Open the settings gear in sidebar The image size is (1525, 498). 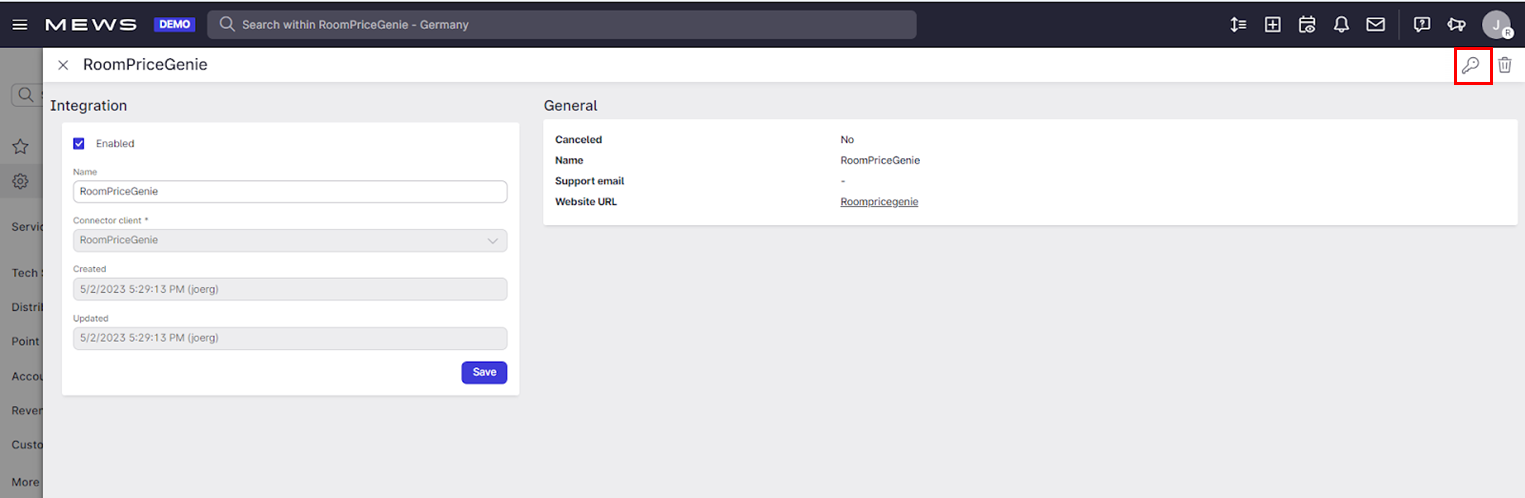(20, 182)
